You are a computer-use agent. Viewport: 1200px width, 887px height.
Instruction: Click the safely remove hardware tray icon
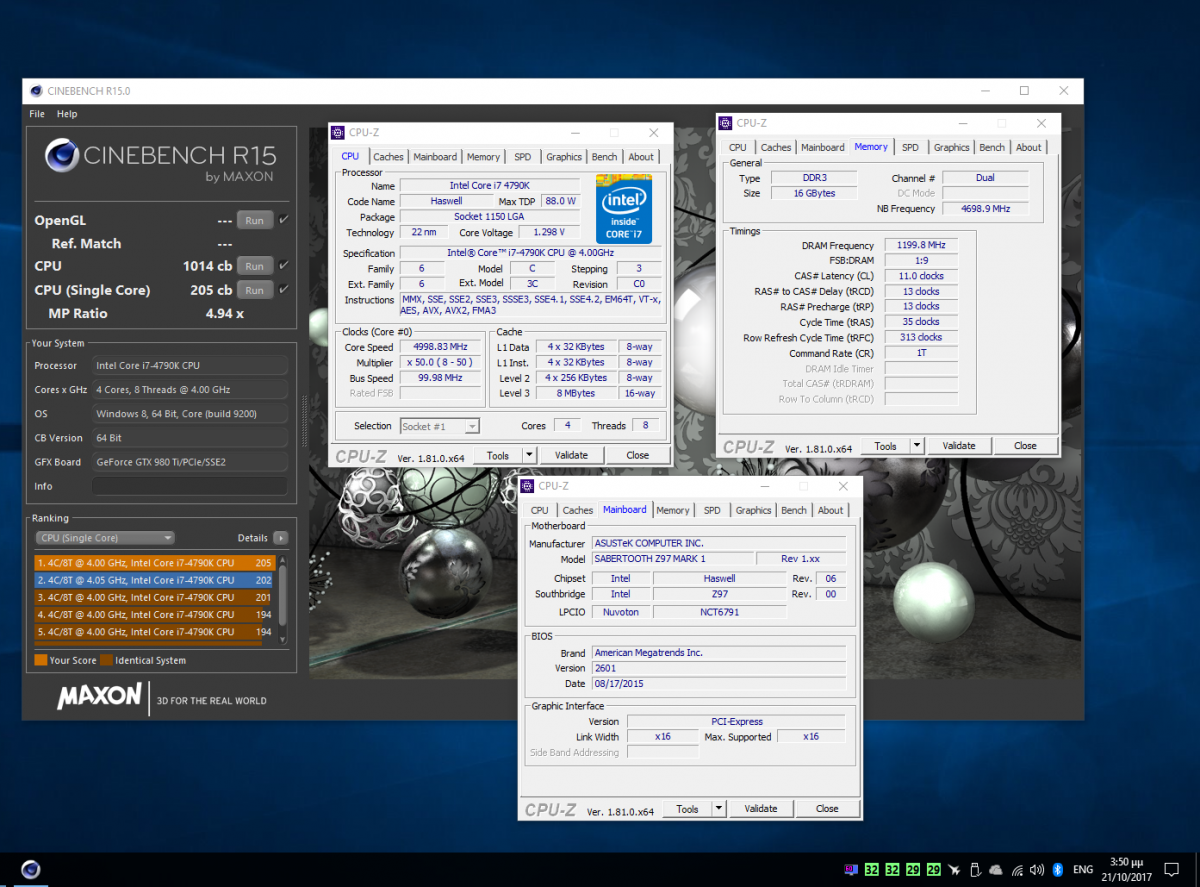tap(976, 869)
